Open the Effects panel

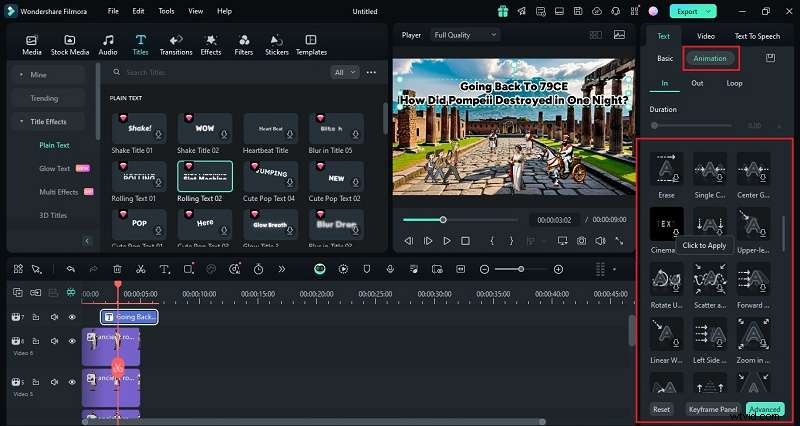coord(211,45)
